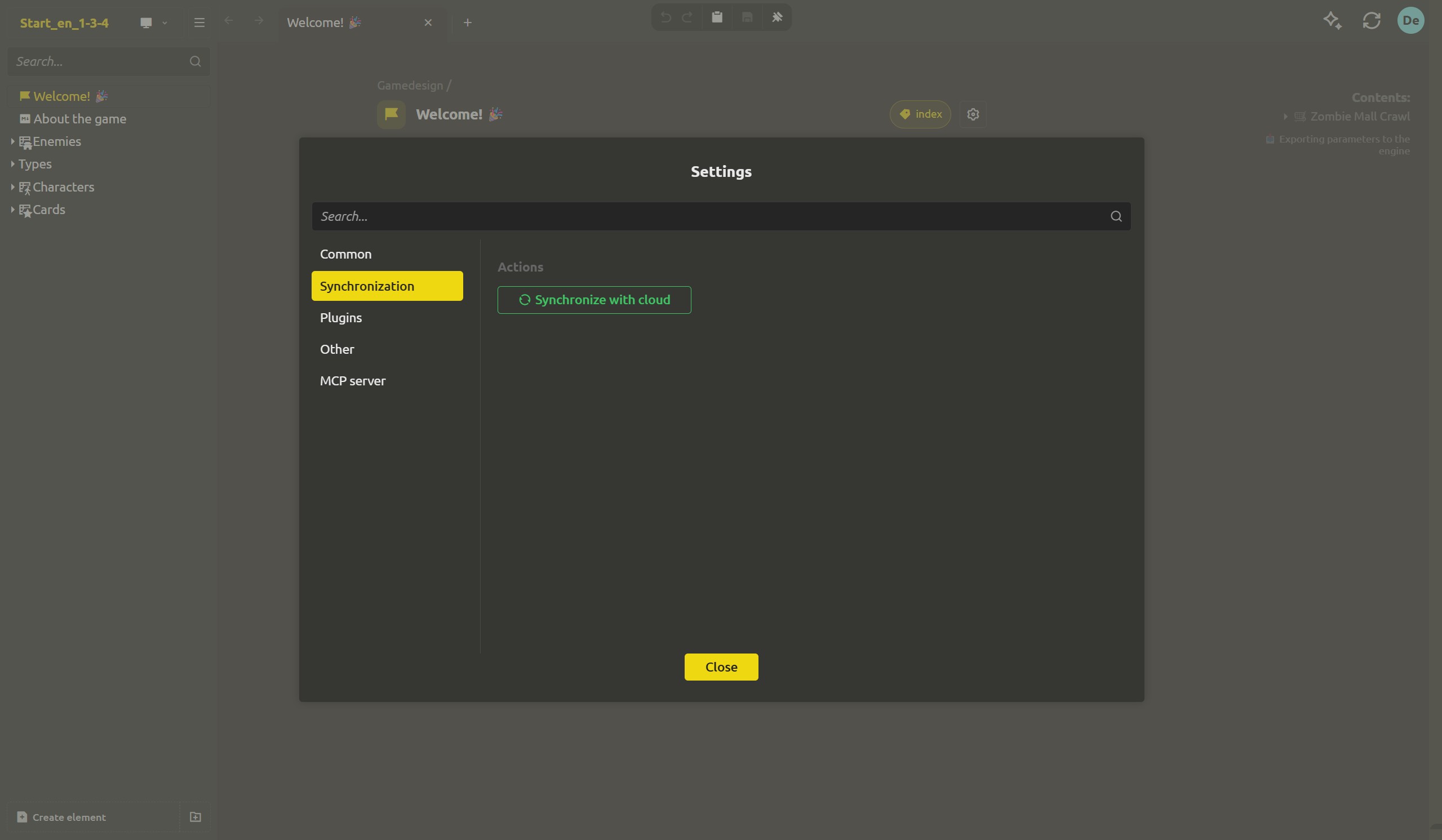Navigate back with left arrow
This screenshot has height=840, width=1442.
(229, 21)
